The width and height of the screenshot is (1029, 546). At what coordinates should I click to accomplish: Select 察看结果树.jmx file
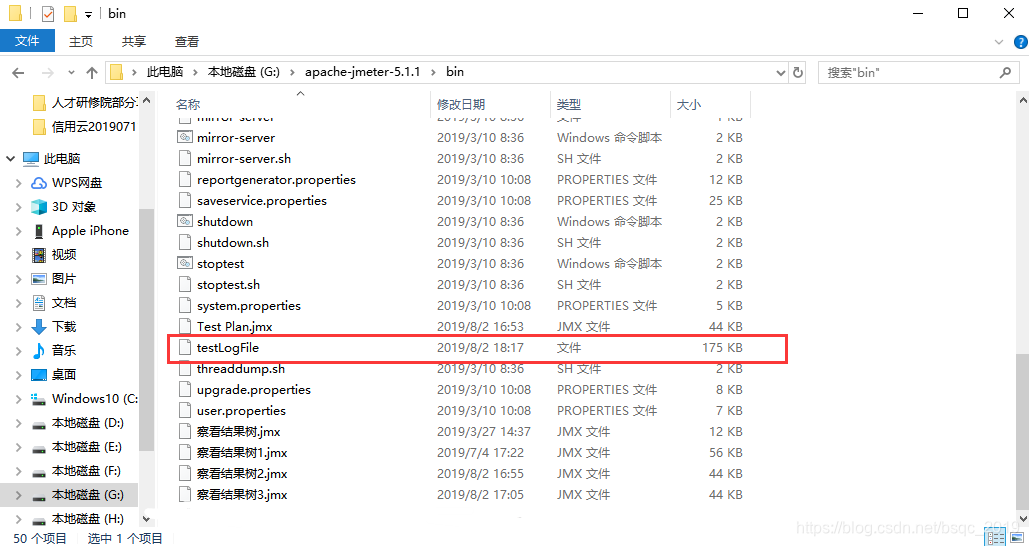(x=239, y=431)
